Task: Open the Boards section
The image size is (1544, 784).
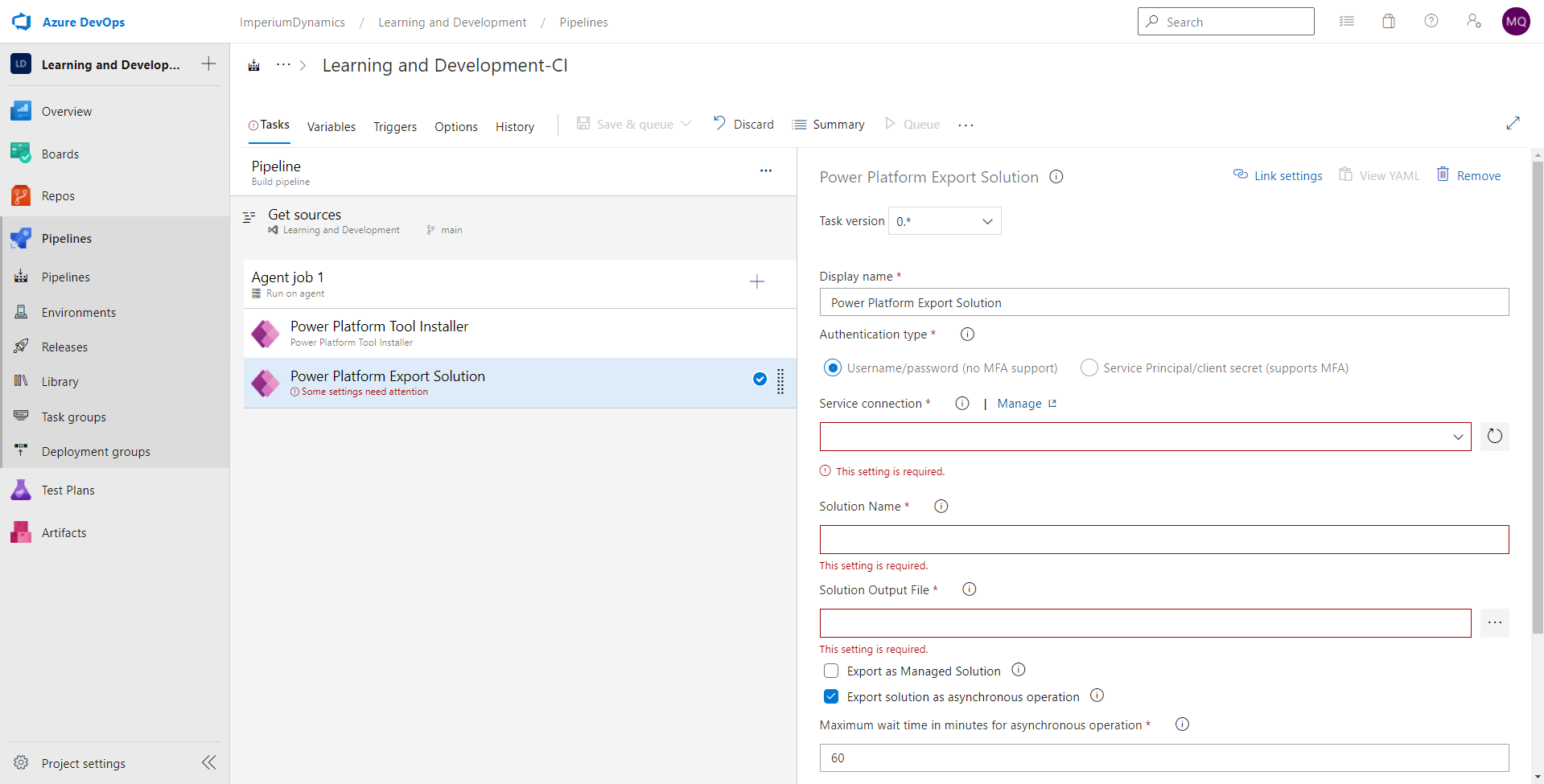Action: 60,153
